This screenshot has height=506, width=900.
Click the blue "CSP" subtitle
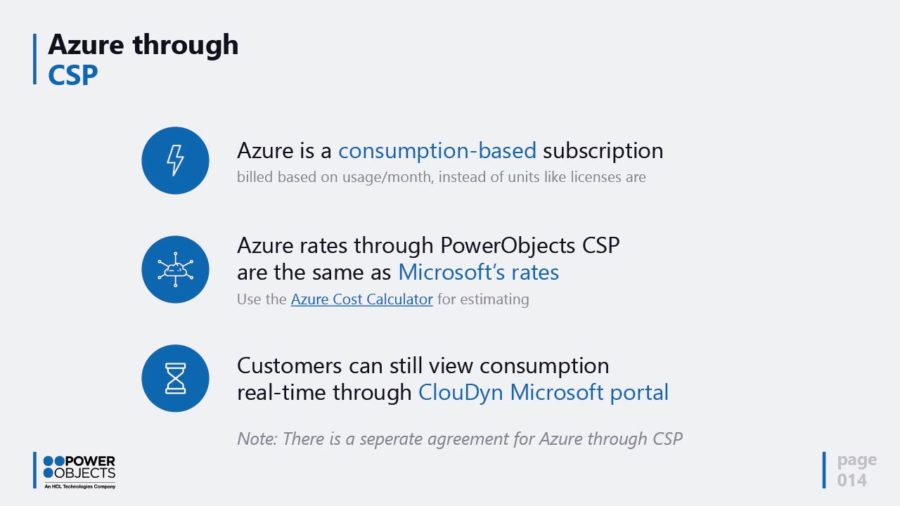[73, 75]
